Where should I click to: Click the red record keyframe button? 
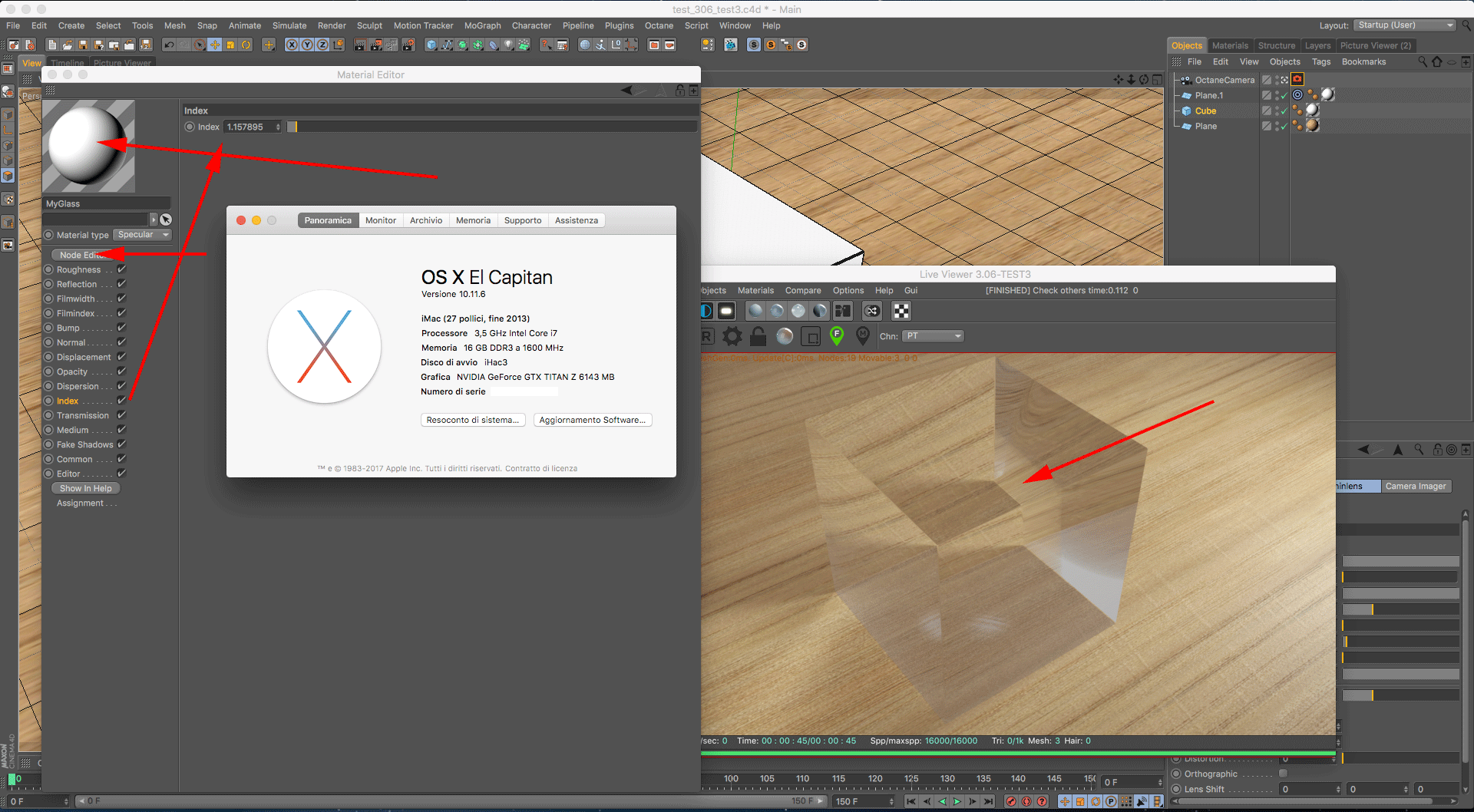(x=1011, y=801)
